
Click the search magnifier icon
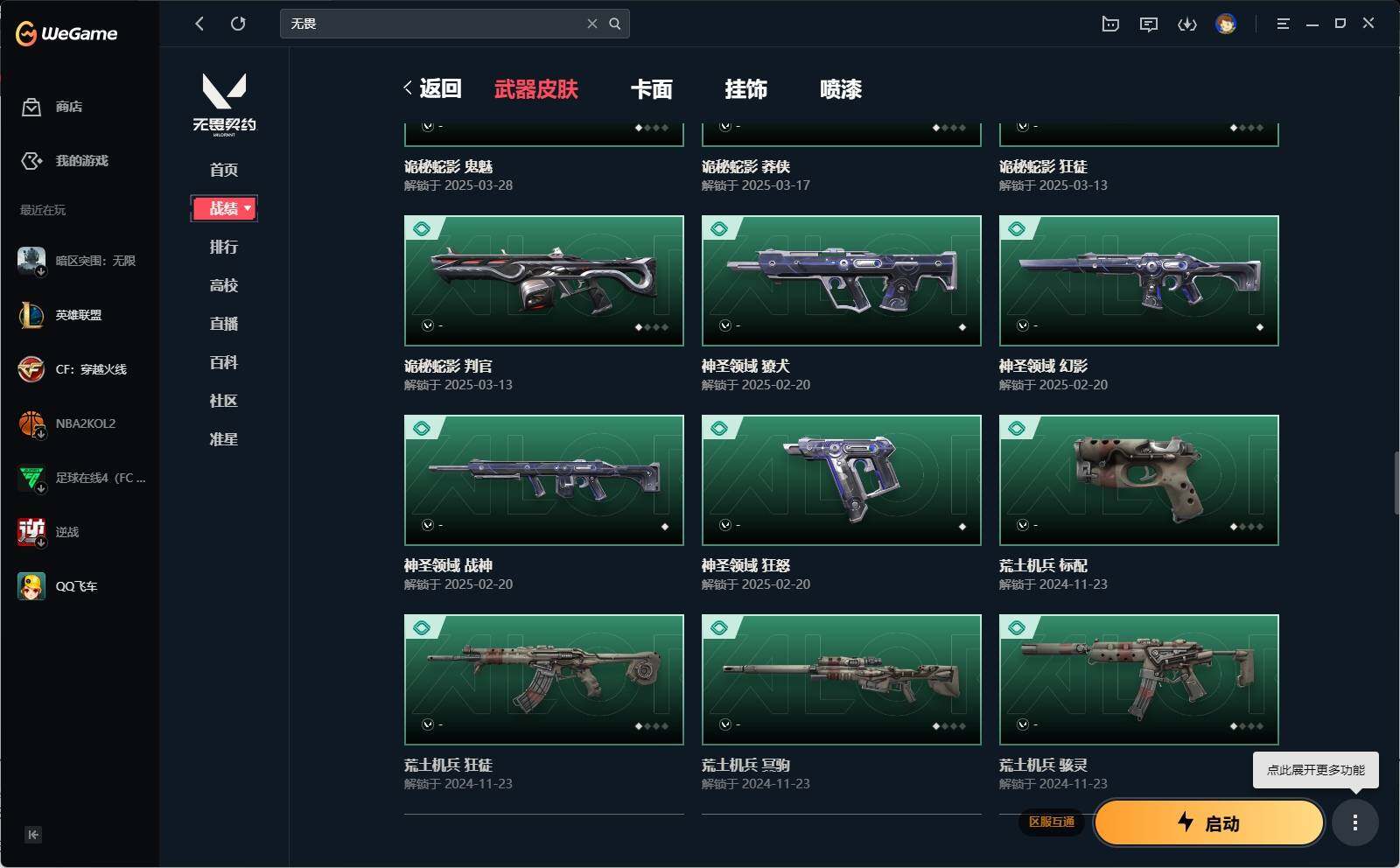click(x=615, y=24)
